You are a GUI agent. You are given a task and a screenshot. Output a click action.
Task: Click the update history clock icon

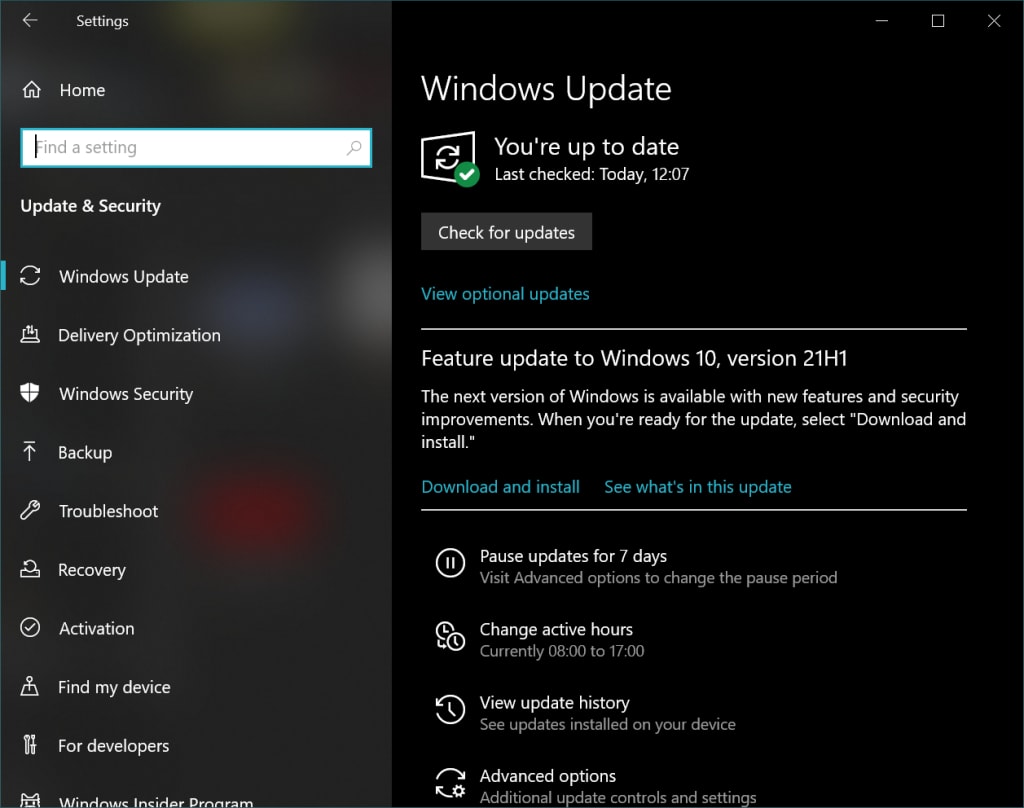pos(450,709)
